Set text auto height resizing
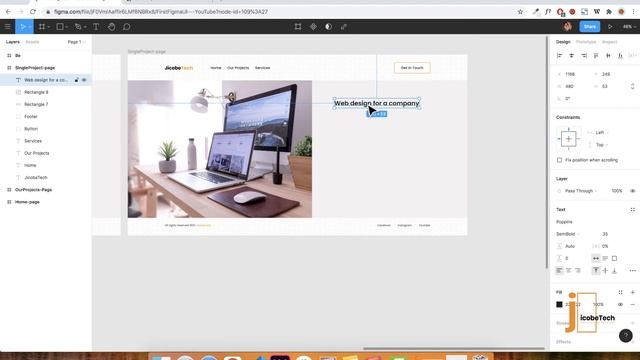 coord(605,258)
